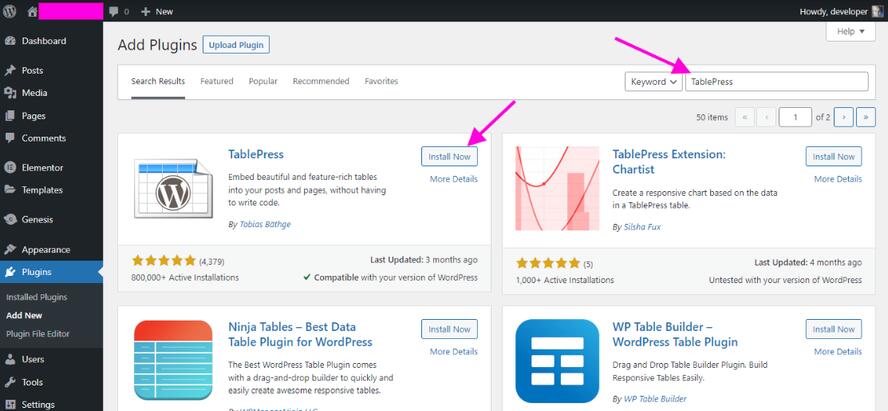The image size is (888, 411).
Task: Go to next page of plugin results
Action: [843, 117]
